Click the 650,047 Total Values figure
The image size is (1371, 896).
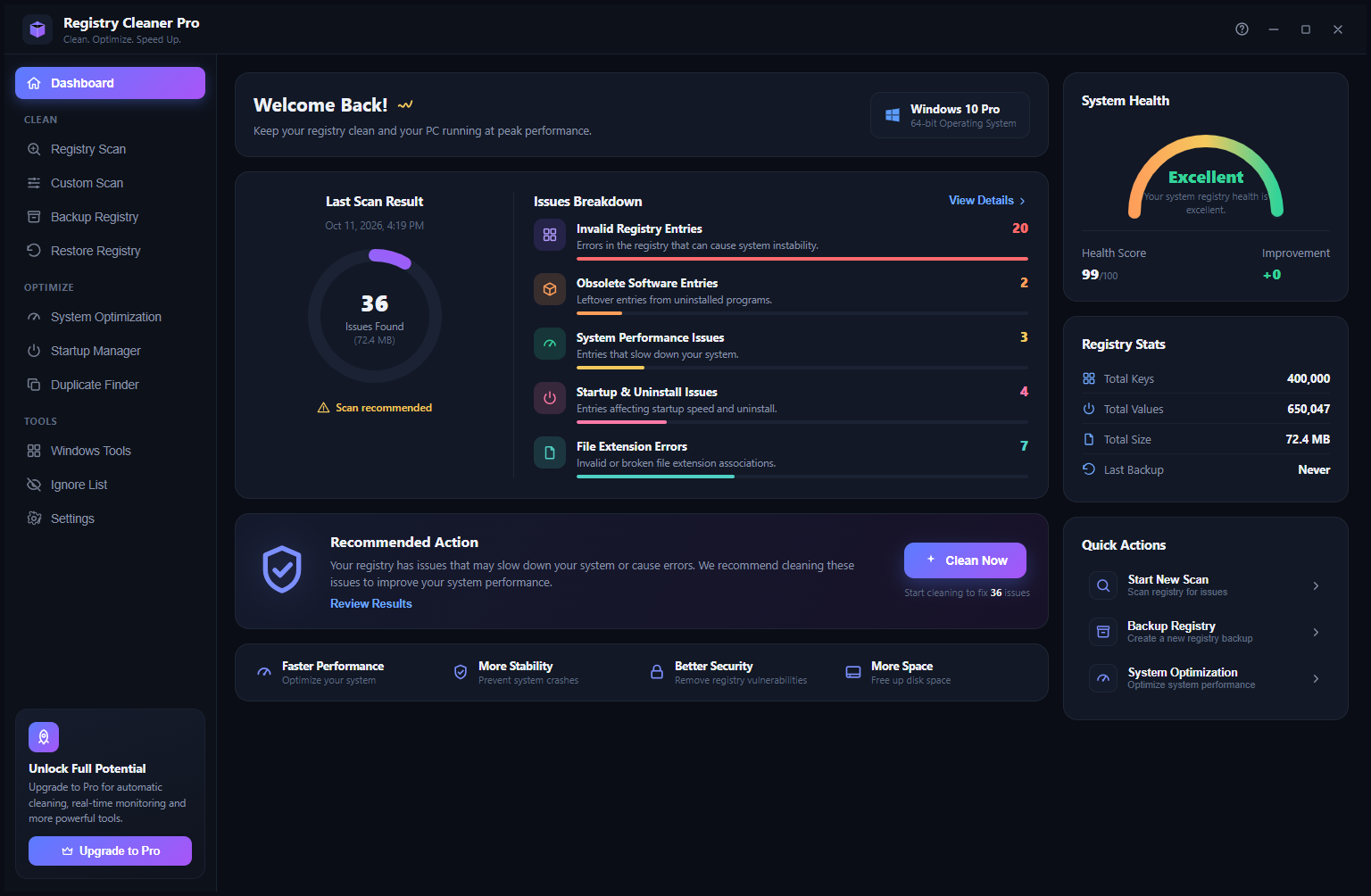click(x=1309, y=409)
